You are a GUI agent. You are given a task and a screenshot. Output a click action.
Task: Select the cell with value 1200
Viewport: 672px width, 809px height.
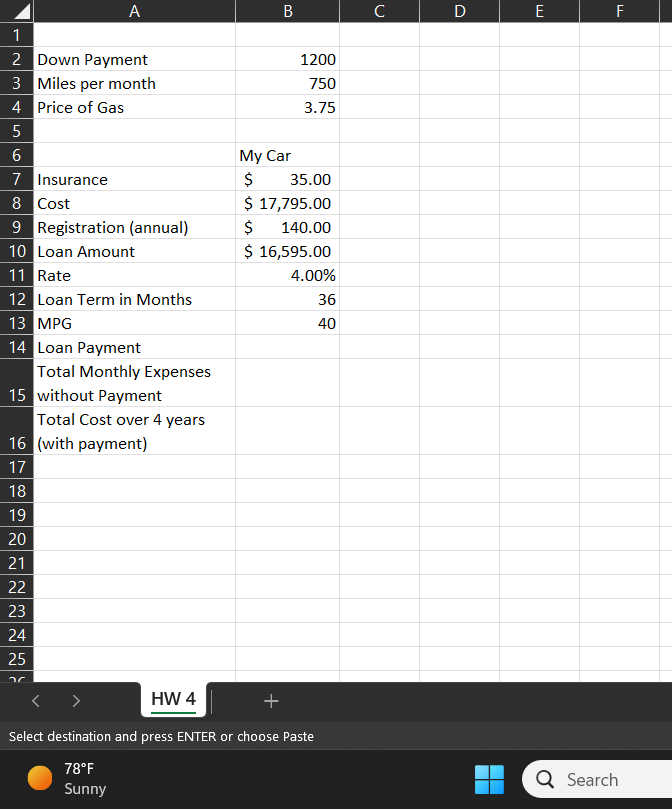pyautogui.click(x=287, y=59)
